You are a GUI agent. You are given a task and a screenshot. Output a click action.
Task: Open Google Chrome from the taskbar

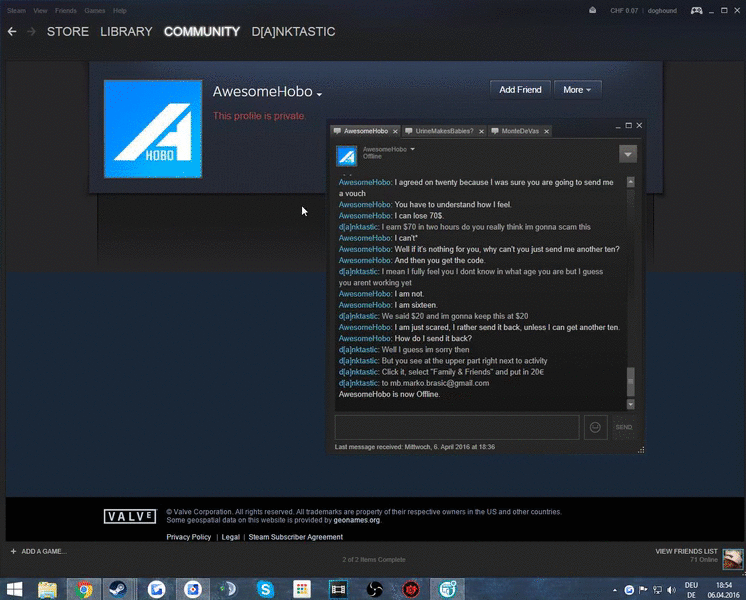[84, 590]
